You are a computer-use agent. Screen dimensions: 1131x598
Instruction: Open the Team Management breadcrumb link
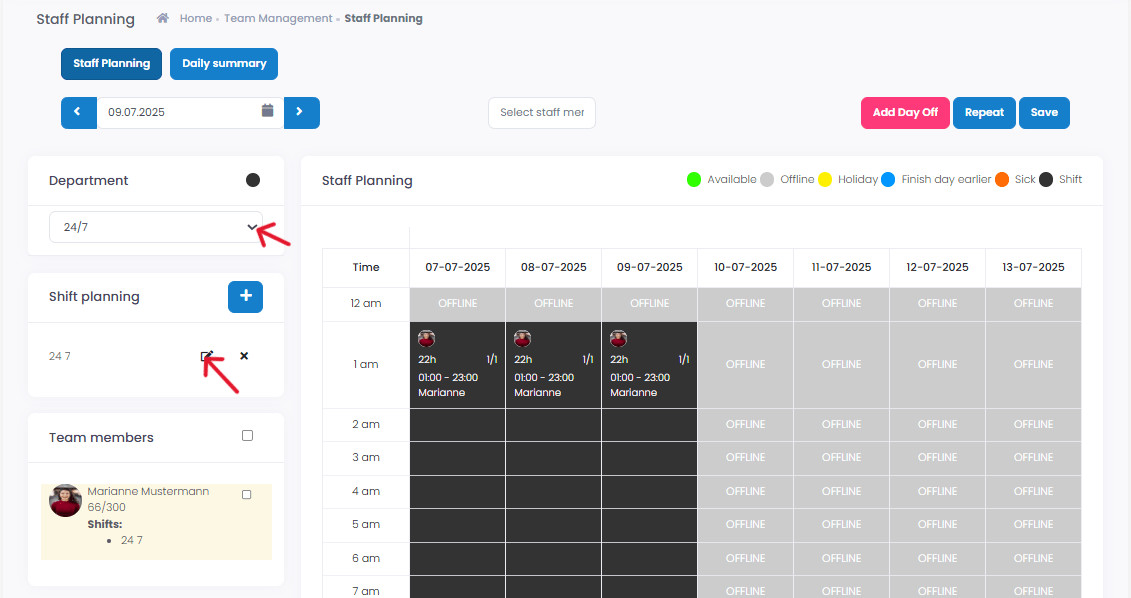(278, 18)
